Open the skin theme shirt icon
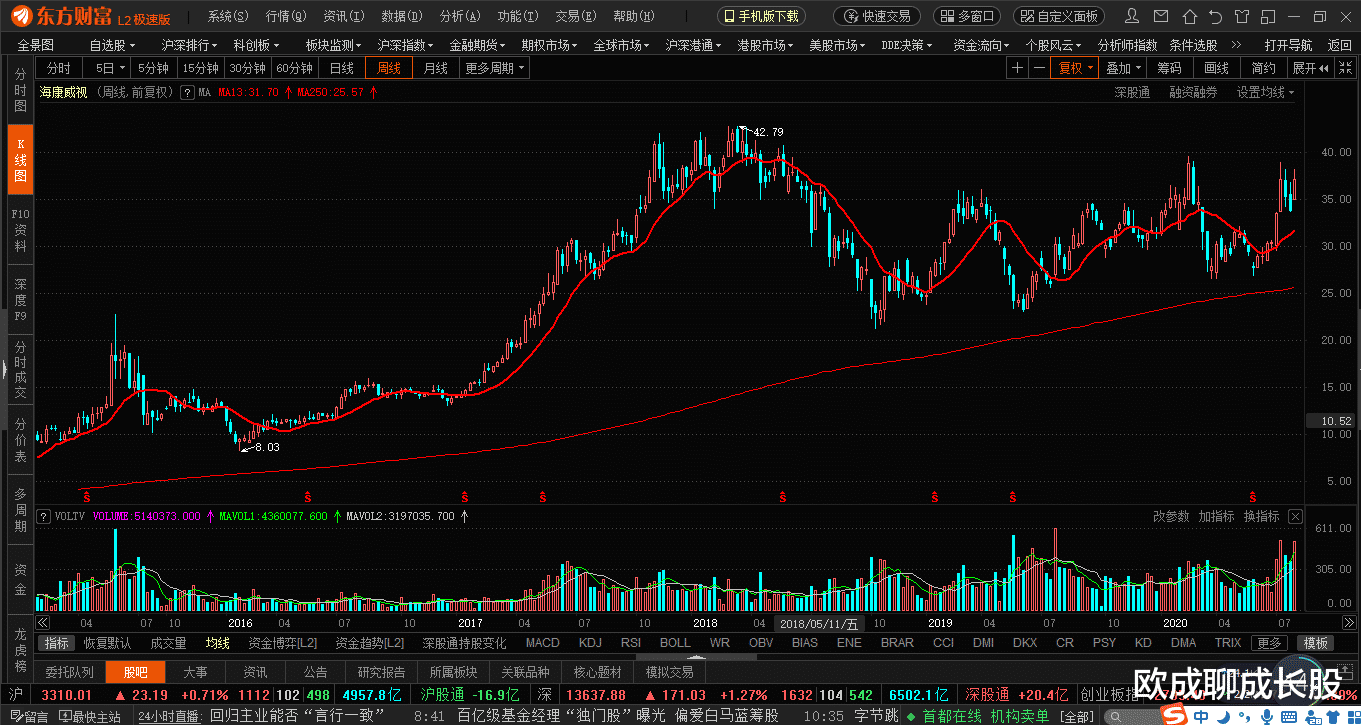1361x725 pixels. tap(1242, 16)
